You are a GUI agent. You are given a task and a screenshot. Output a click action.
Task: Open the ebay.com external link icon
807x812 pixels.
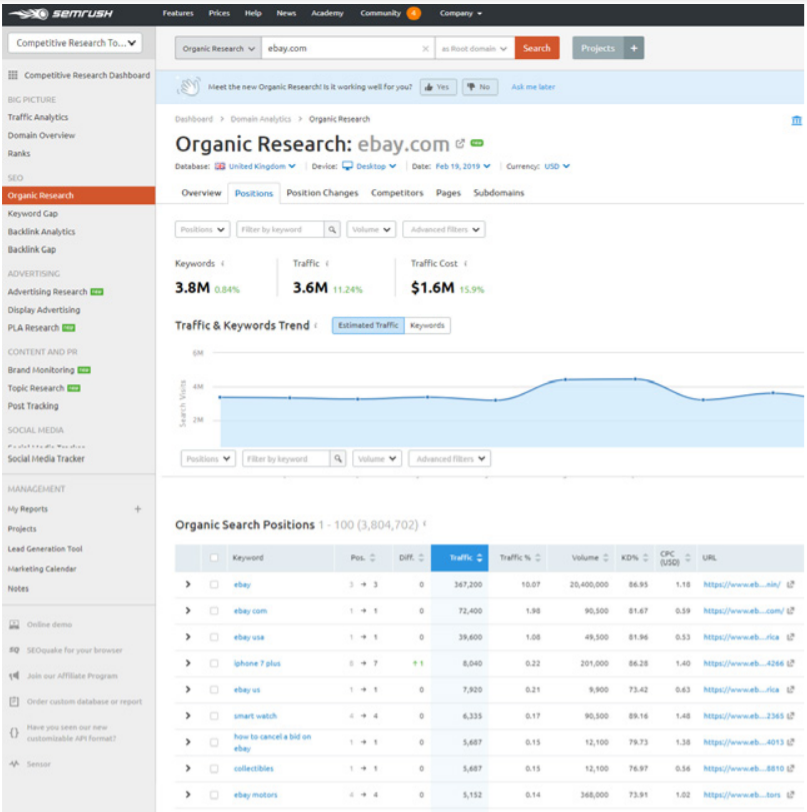460,143
